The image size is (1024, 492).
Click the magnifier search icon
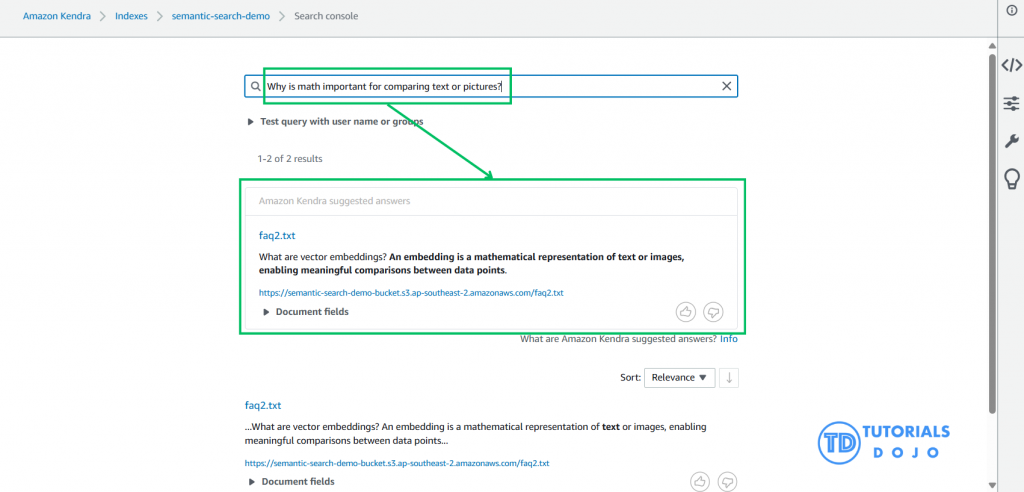255,86
